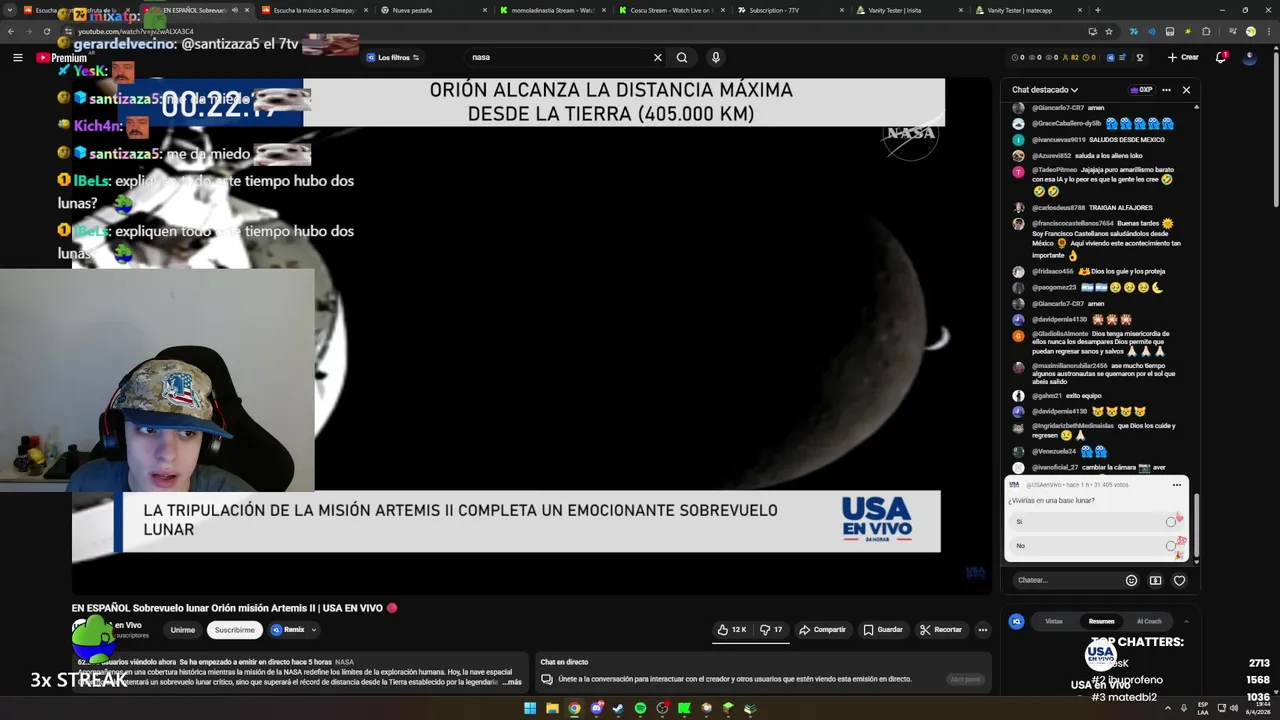Open the 'Los filtros' extension button
This screenshot has width=1280, height=720.
point(392,58)
